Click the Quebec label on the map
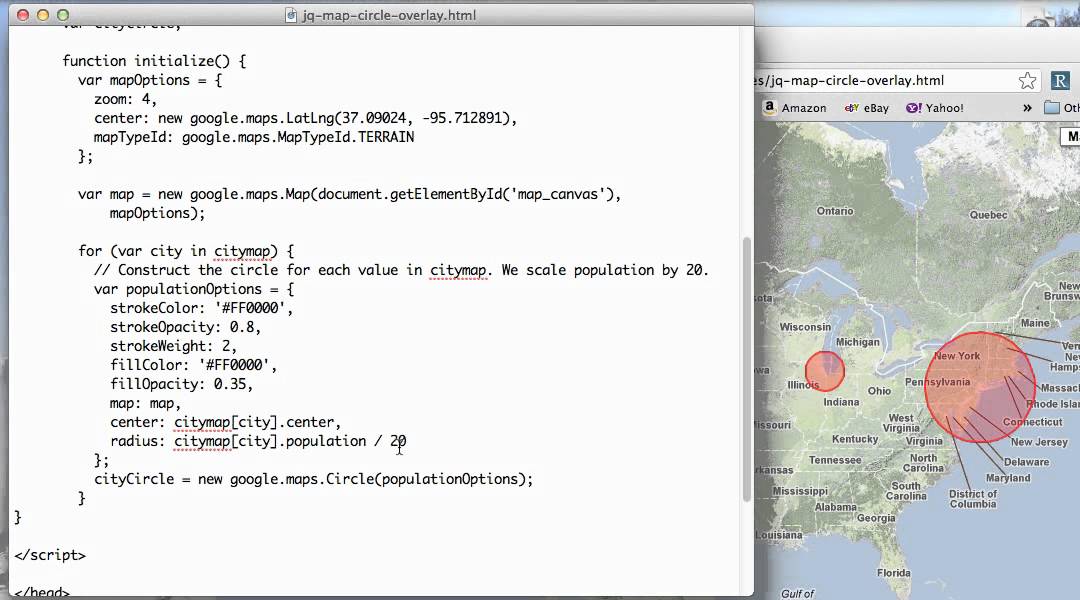This screenshot has height=600, width=1080. pyautogui.click(x=988, y=215)
